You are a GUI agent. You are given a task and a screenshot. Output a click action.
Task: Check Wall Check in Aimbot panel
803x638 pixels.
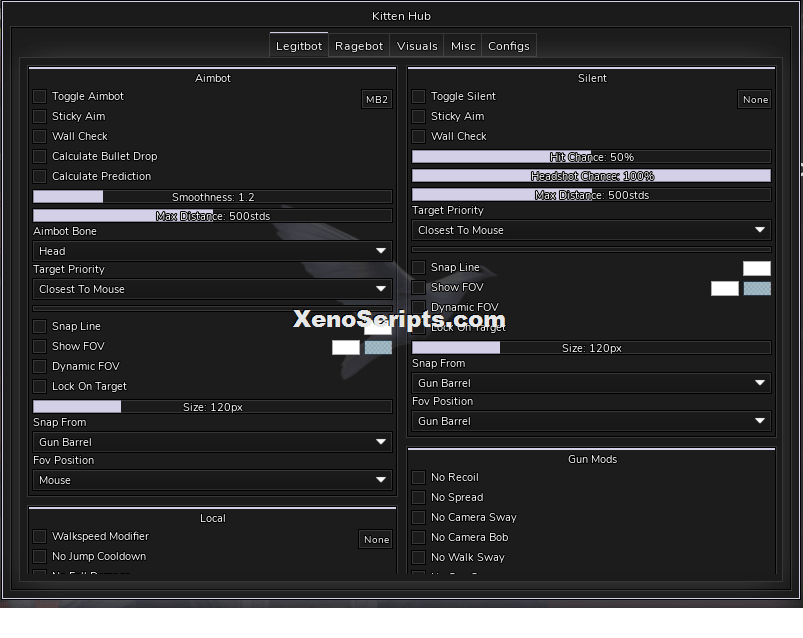point(39,136)
